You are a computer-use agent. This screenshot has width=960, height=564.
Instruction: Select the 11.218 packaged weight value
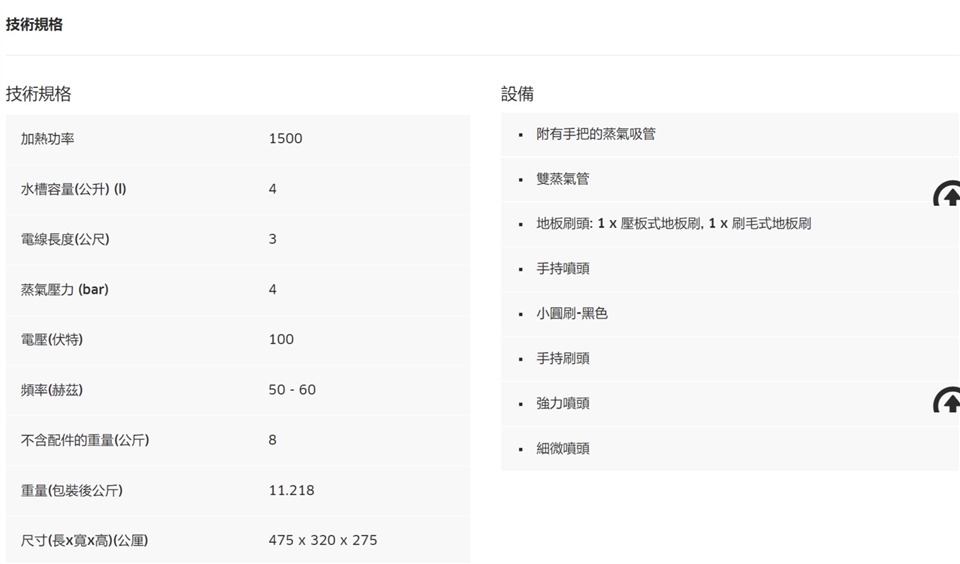coord(291,490)
